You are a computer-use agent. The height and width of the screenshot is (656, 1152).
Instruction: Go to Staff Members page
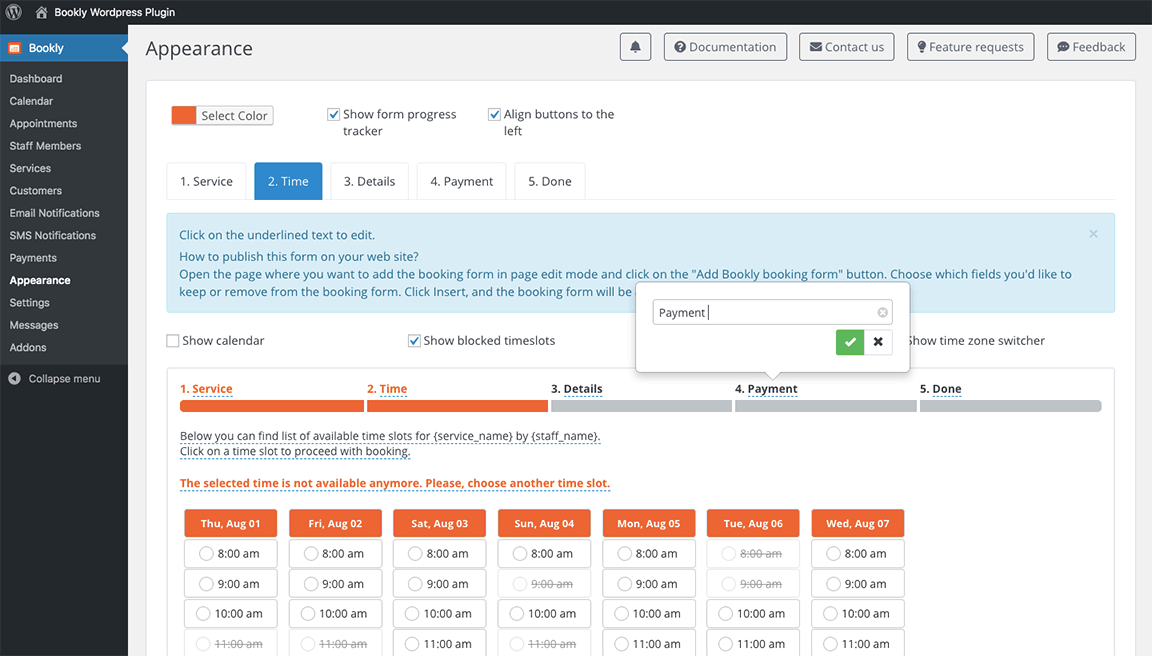pyautogui.click(x=46, y=146)
